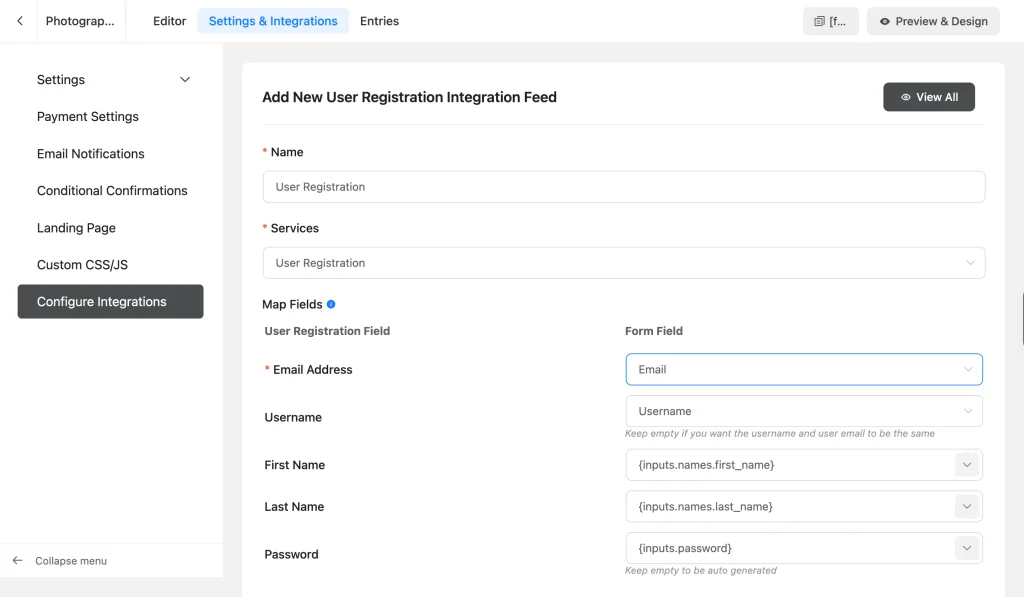The image size is (1024, 597).
Task: Click the Map Fields info icon
Action: click(x=331, y=304)
